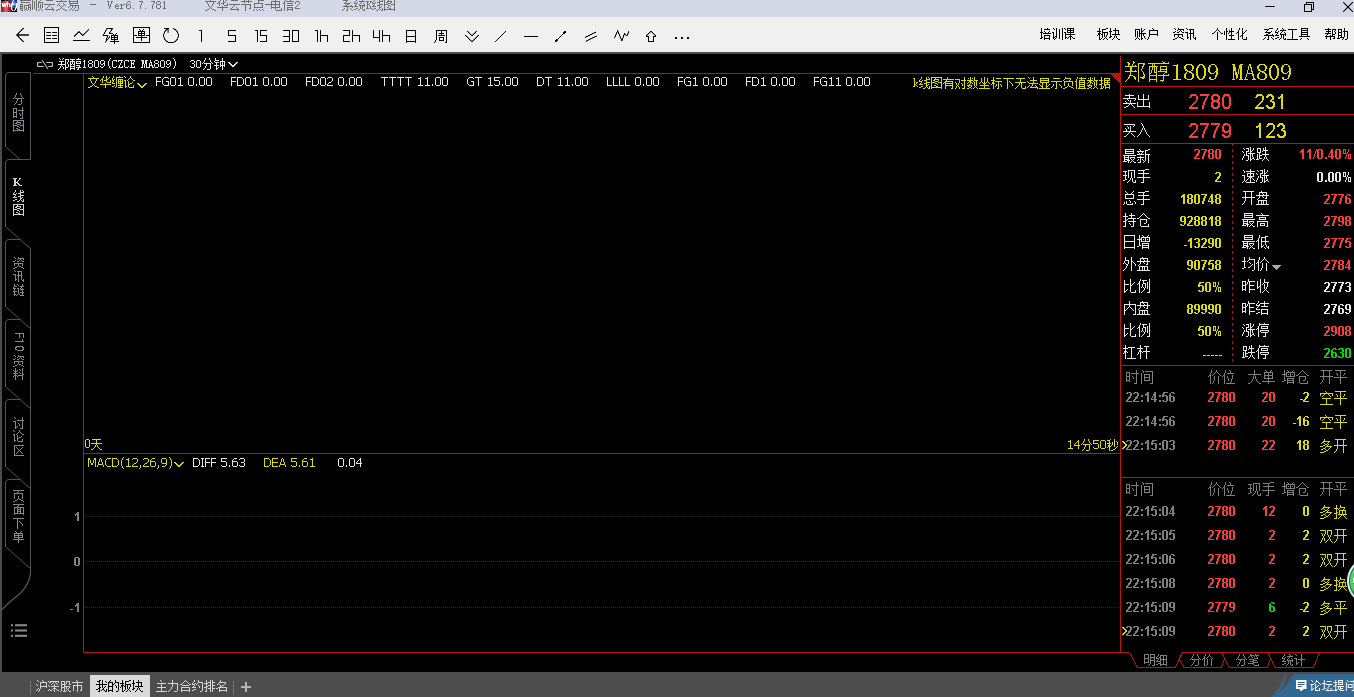Switch to 15 minute period
Screen dimensions: 1354x697
click(261, 36)
